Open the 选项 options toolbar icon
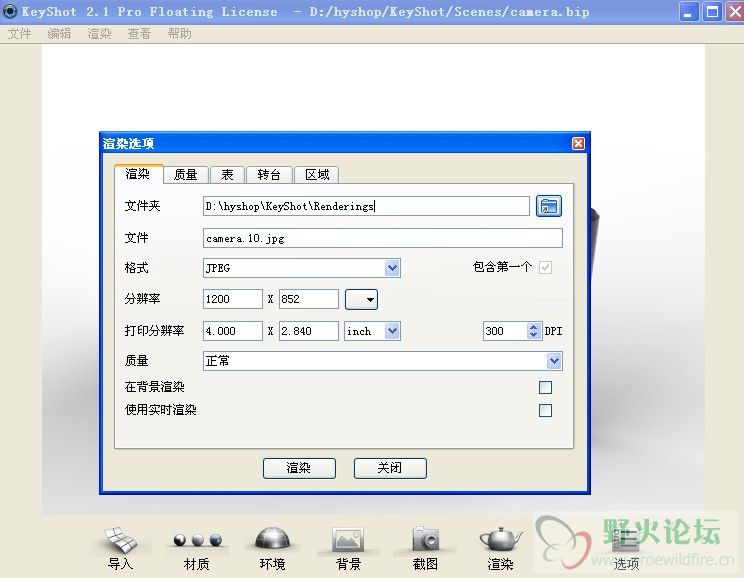Viewport: 744px width, 578px height. tap(626, 548)
